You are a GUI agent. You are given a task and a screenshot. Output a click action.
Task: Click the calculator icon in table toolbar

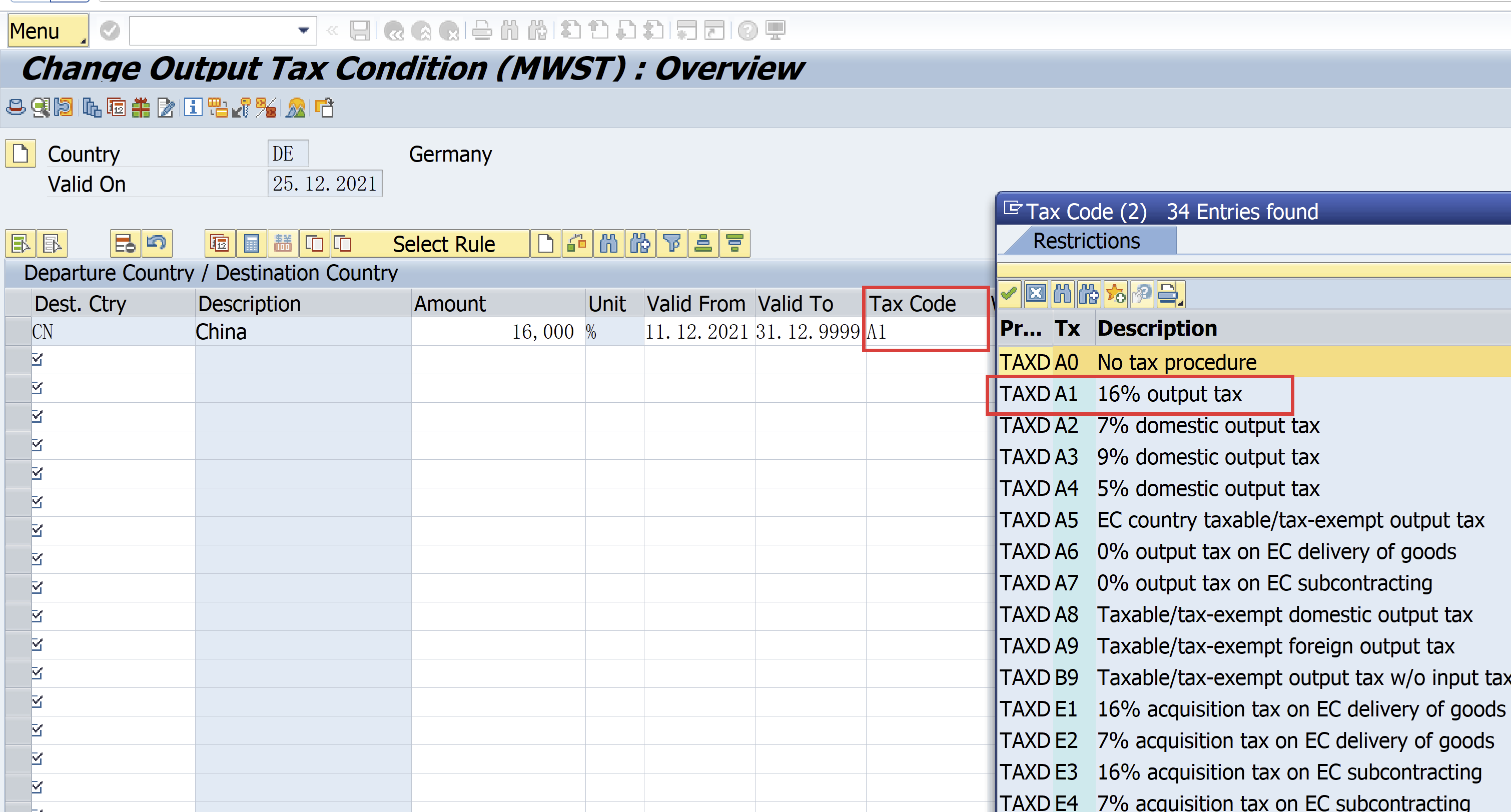(x=251, y=244)
